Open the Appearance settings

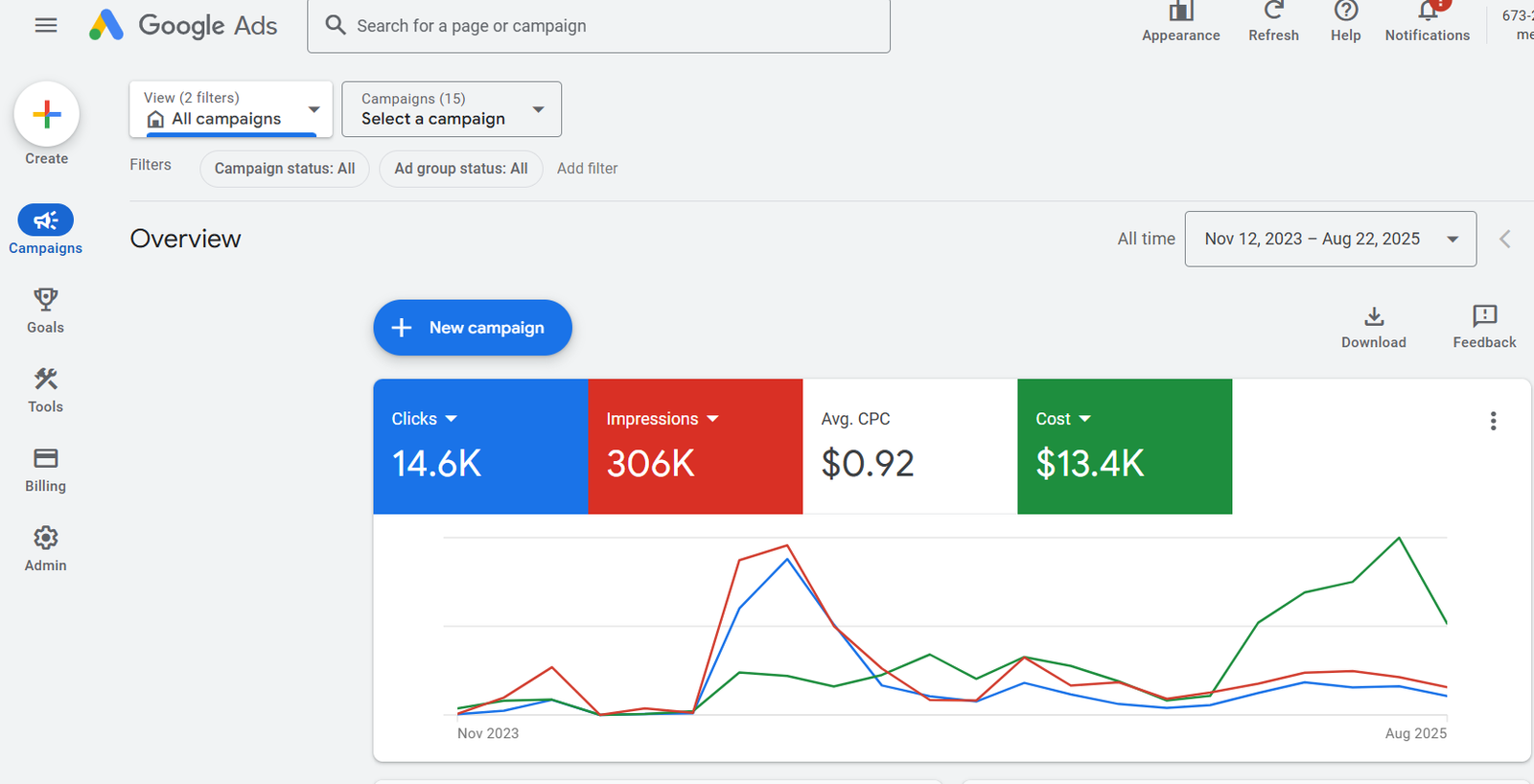tap(1180, 13)
